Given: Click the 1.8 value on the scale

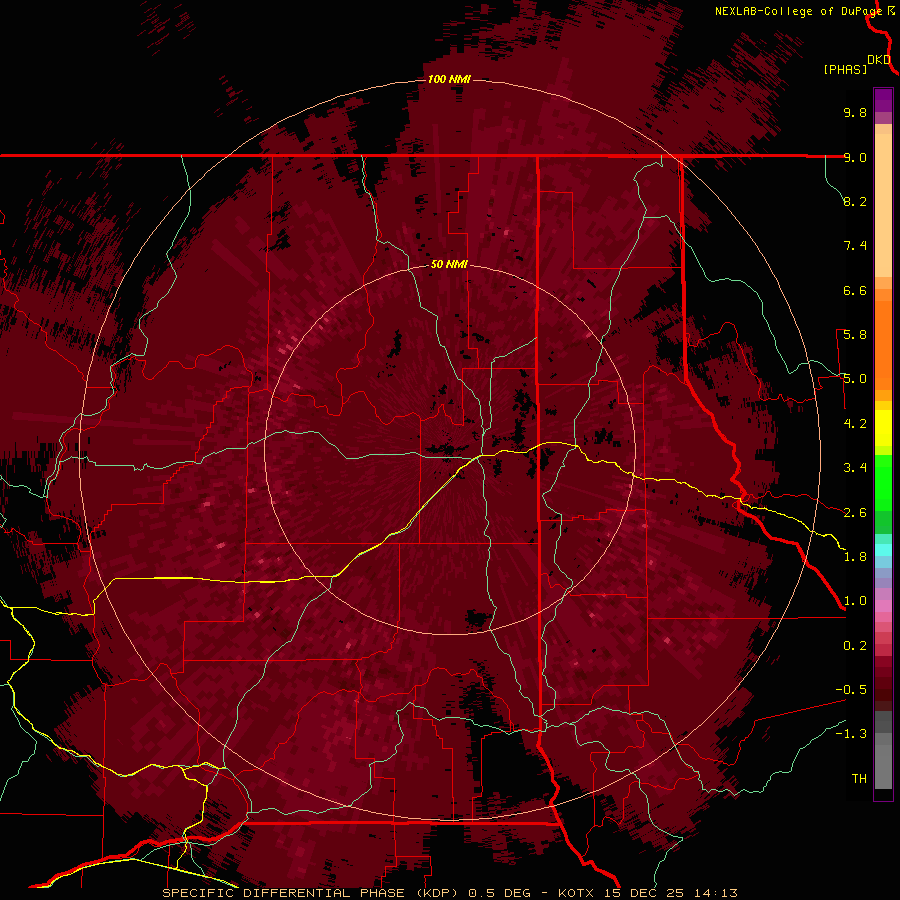Looking at the screenshot, I should [x=855, y=557].
